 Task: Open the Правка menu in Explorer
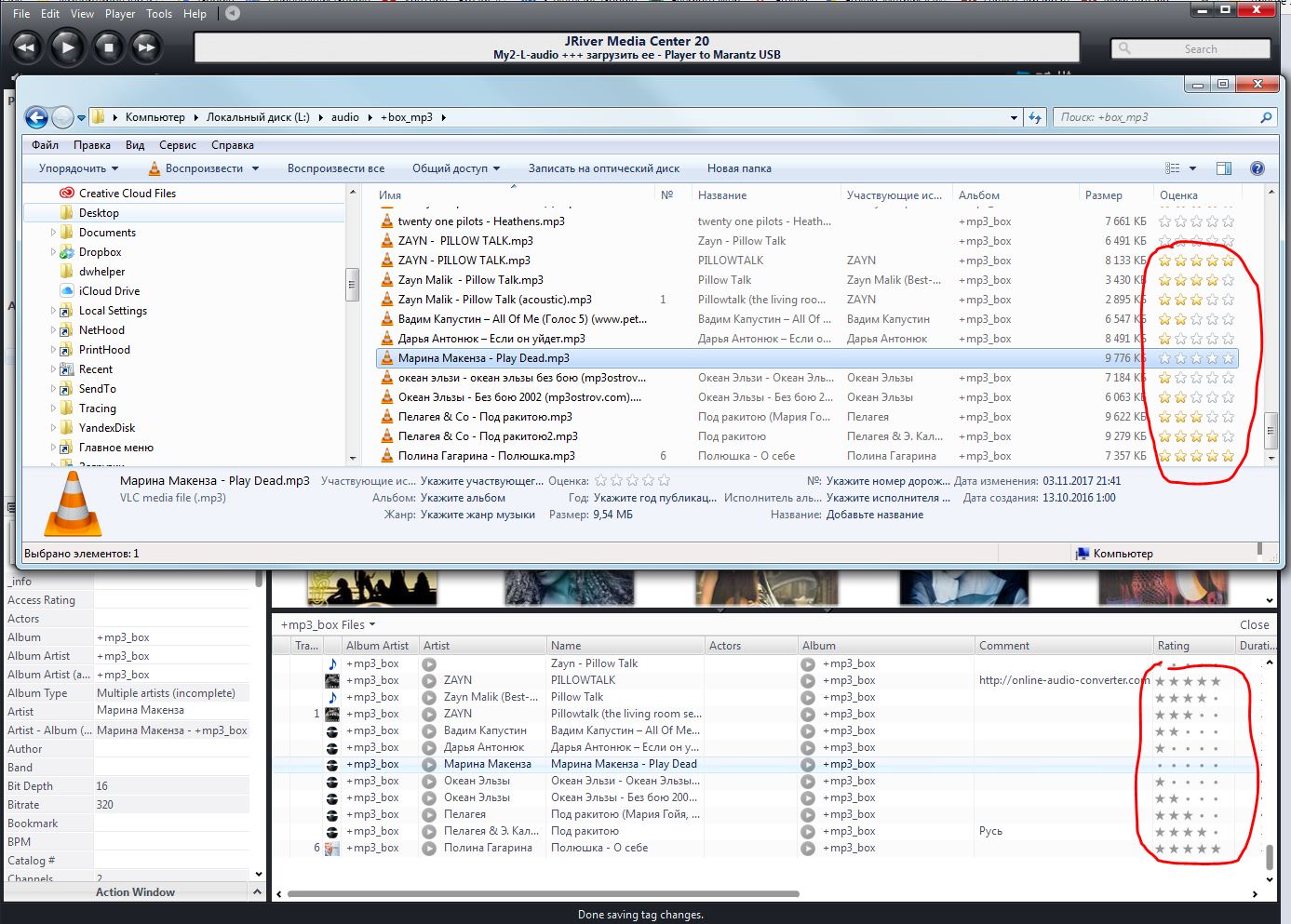(92, 145)
